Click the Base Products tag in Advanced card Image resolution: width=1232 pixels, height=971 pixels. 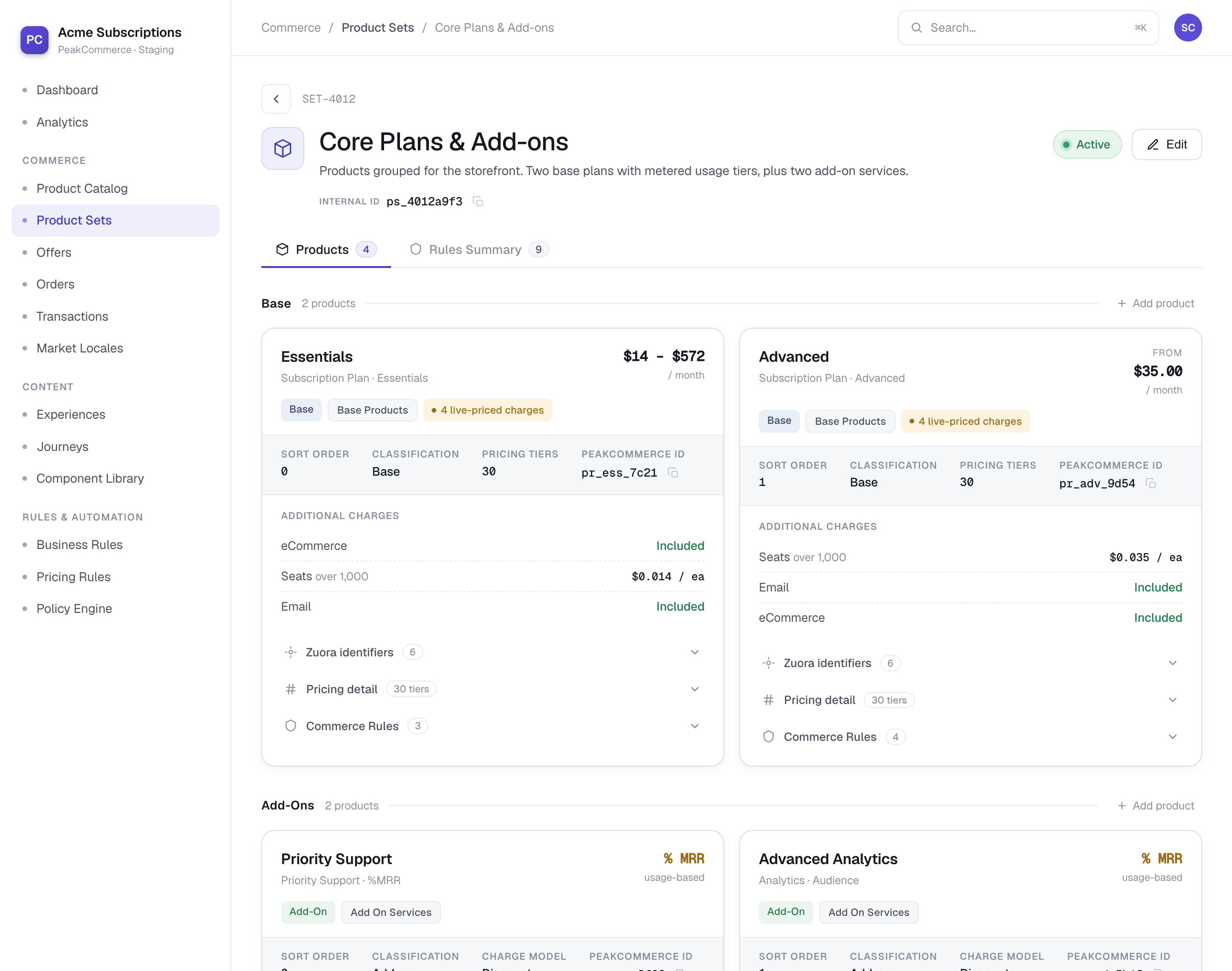[x=850, y=421]
